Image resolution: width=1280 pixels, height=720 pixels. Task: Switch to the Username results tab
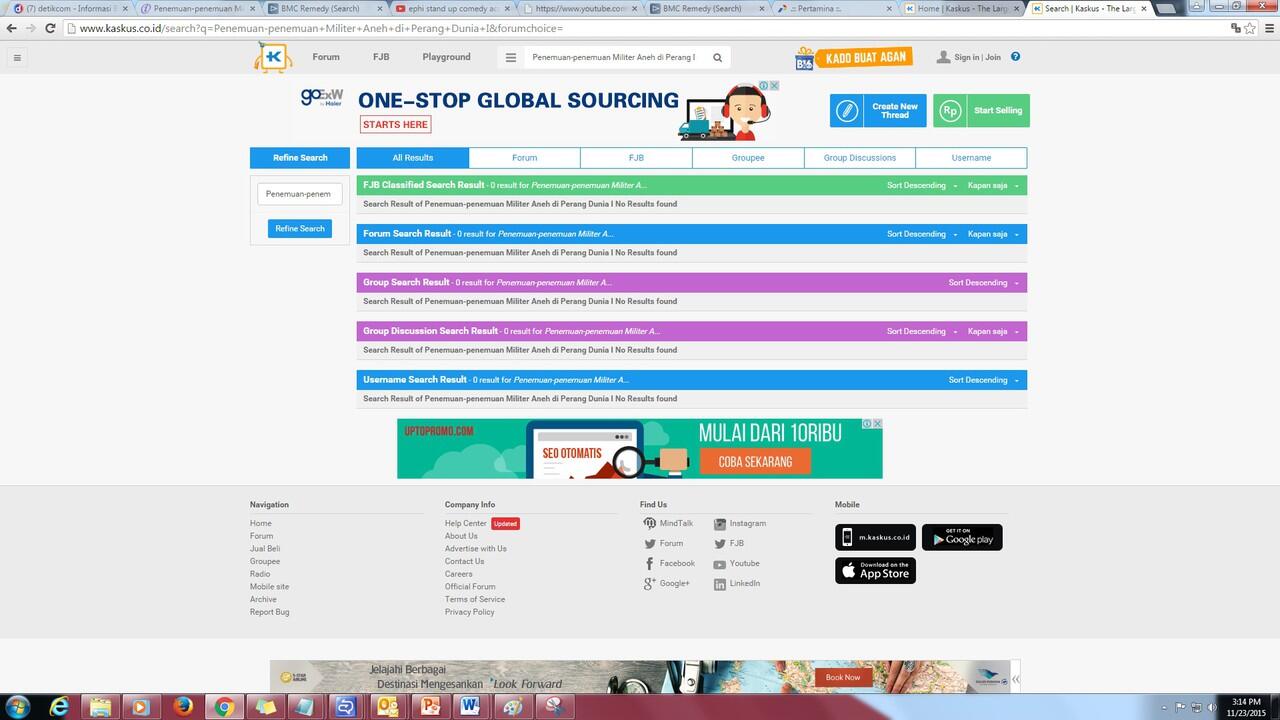tap(971, 158)
